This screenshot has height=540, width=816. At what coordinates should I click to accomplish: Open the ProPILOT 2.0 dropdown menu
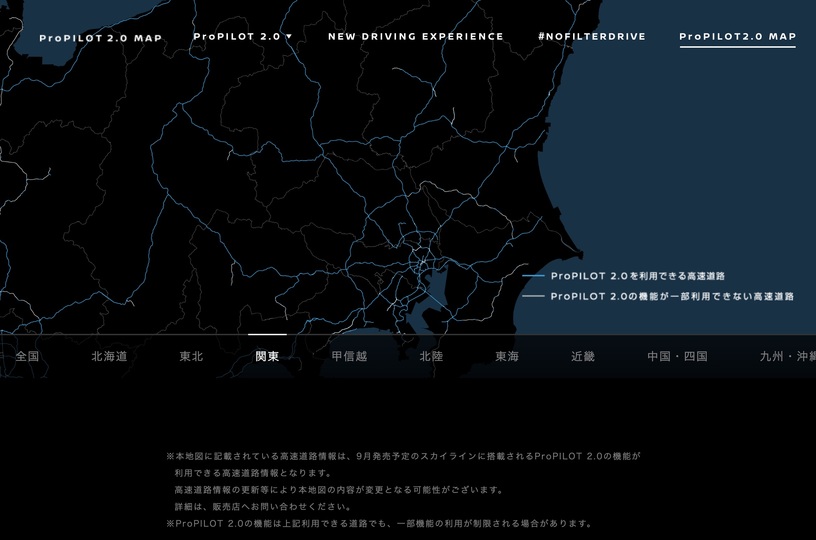pyautogui.click(x=243, y=36)
